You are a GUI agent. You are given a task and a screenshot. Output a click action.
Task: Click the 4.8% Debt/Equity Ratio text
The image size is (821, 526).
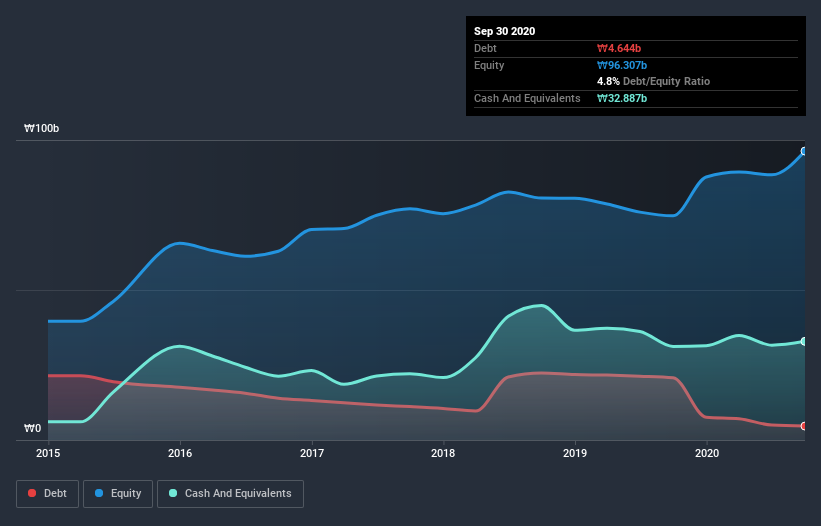(653, 81)
